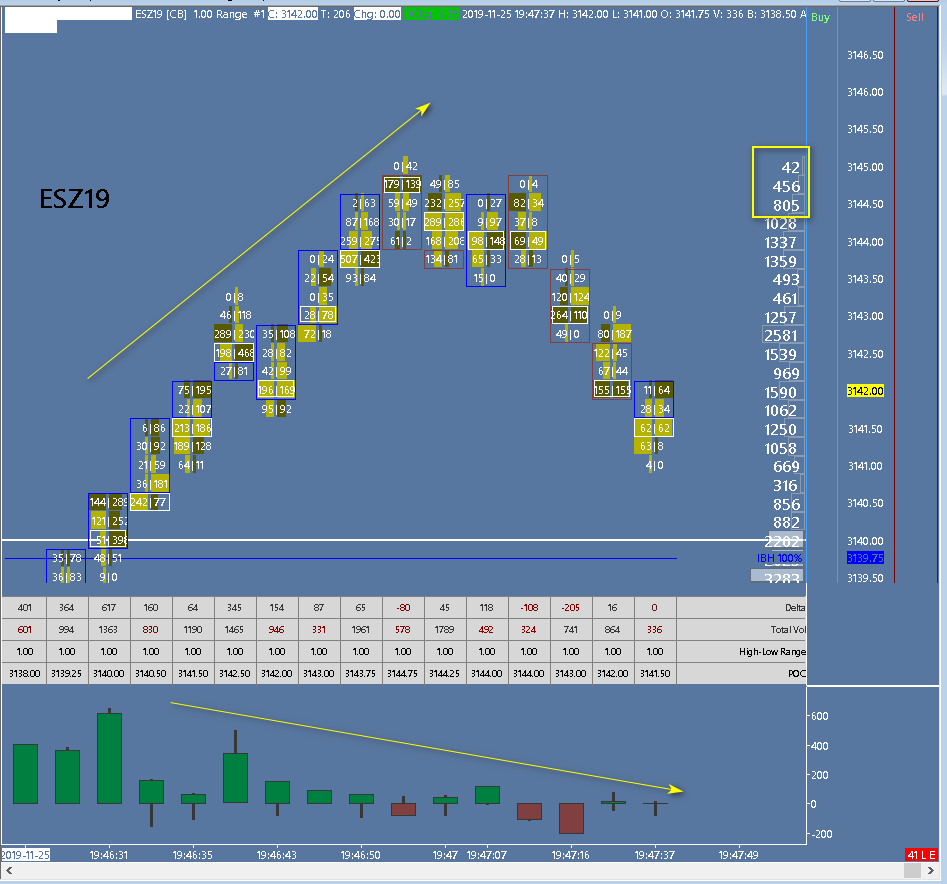This screenshot has width=947, height=884.
Task: Click the IBH 100% line label
Action: 779,558
